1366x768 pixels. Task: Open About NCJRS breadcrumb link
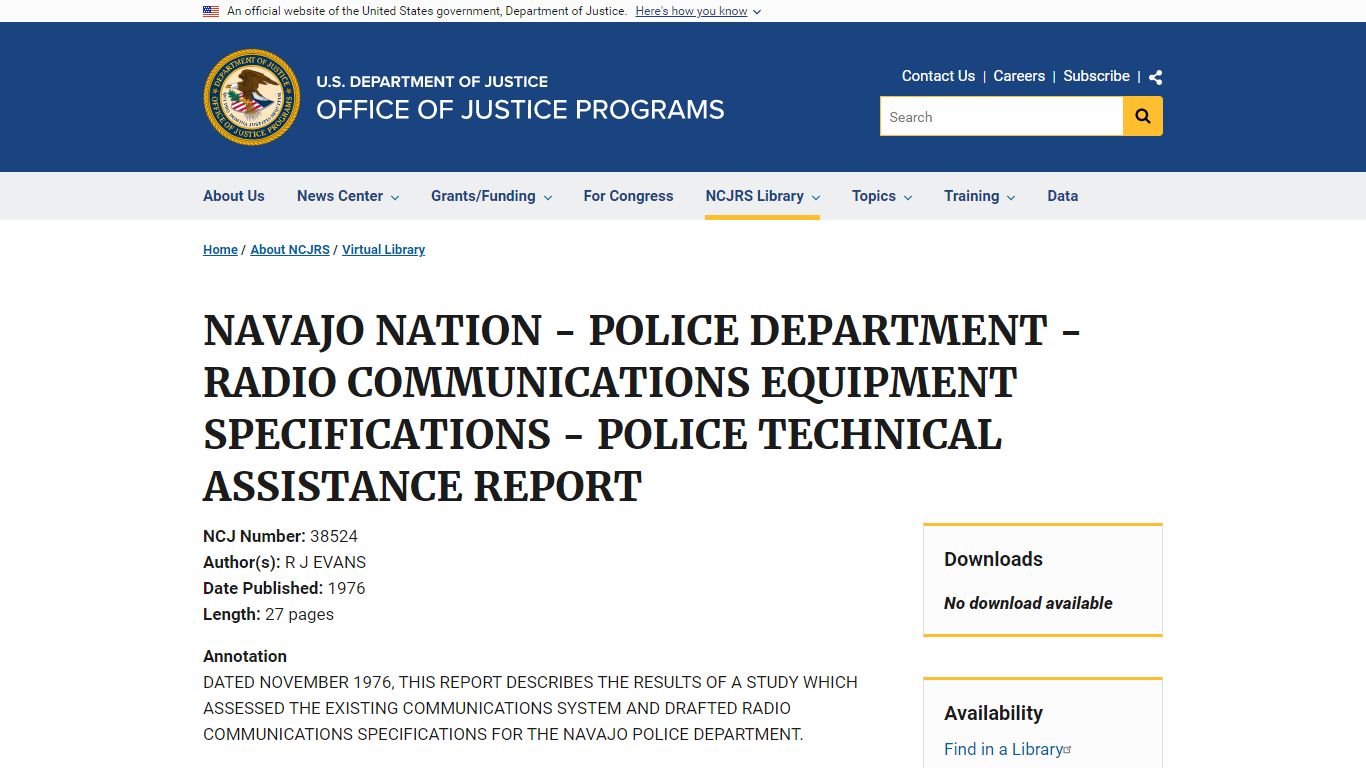pyautogui.click(x=290, y=250)
